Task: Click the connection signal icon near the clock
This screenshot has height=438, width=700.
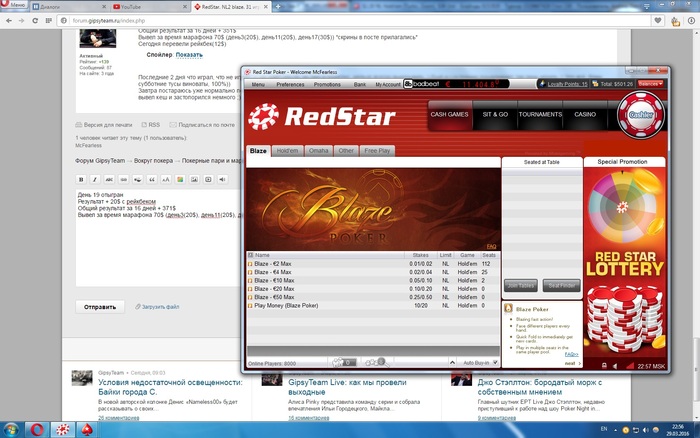Action: click(629, 366)
